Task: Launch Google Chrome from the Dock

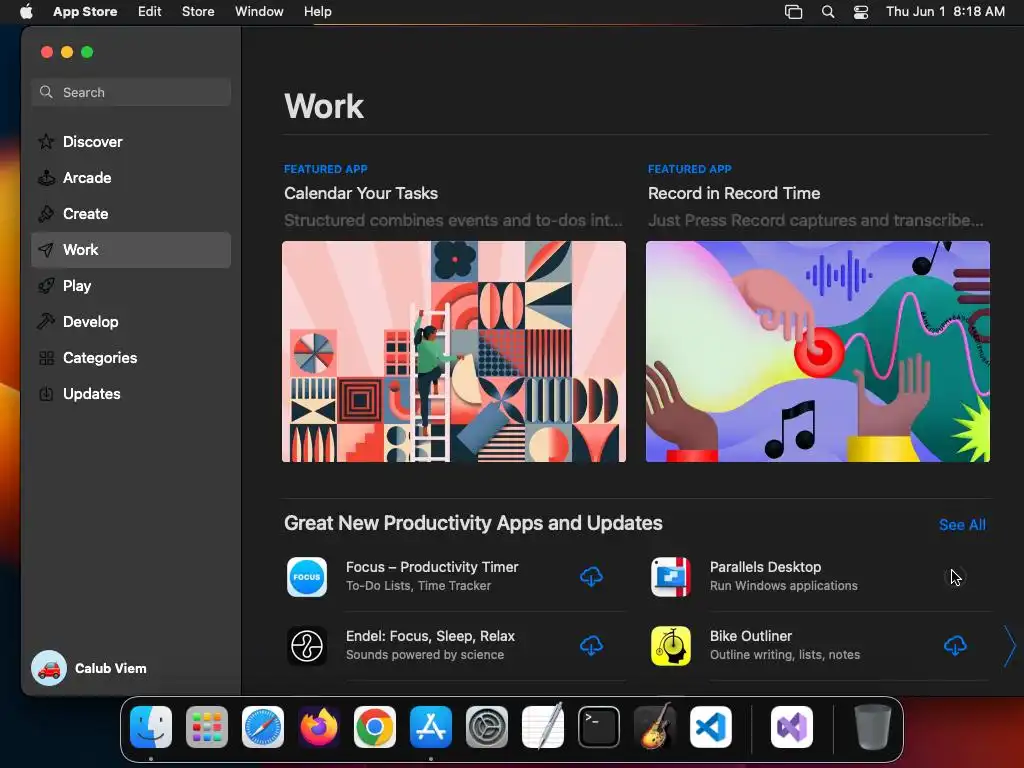Action: click(x=375, y=727)
